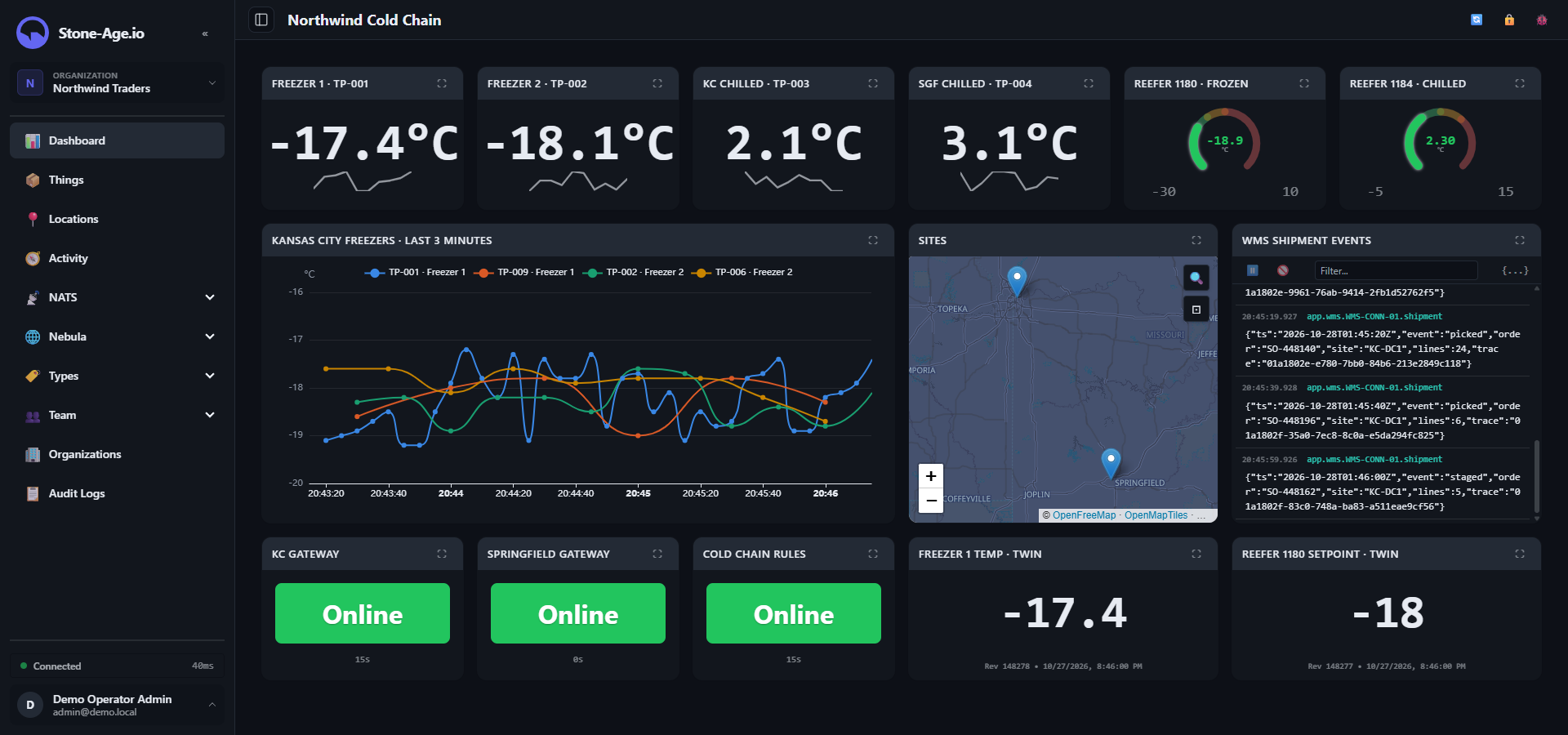
Task: Open the ladybug debug icon
Action: pos(1542,20)
